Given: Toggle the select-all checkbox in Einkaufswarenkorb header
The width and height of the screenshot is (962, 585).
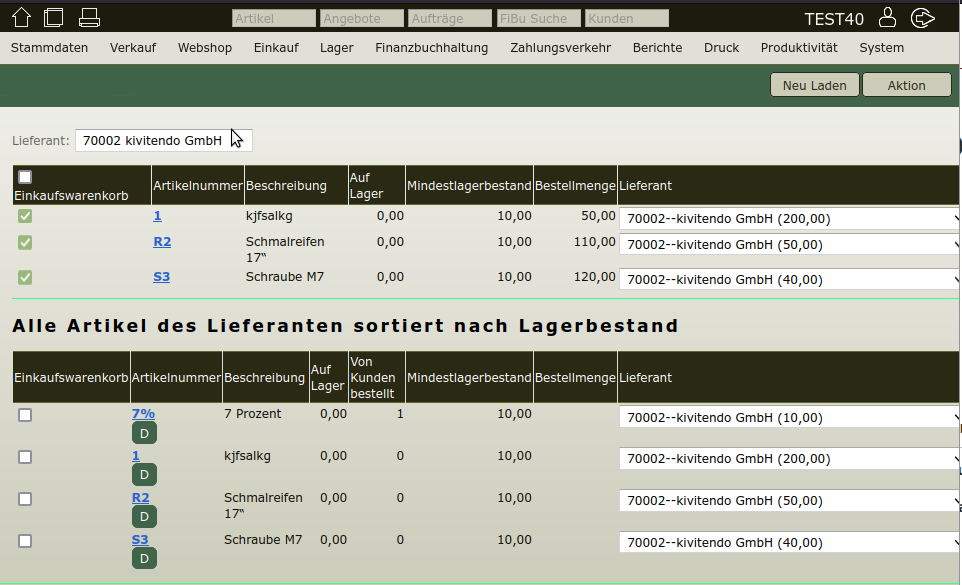Looking at the screenshot, I should [x=25, y=177].
